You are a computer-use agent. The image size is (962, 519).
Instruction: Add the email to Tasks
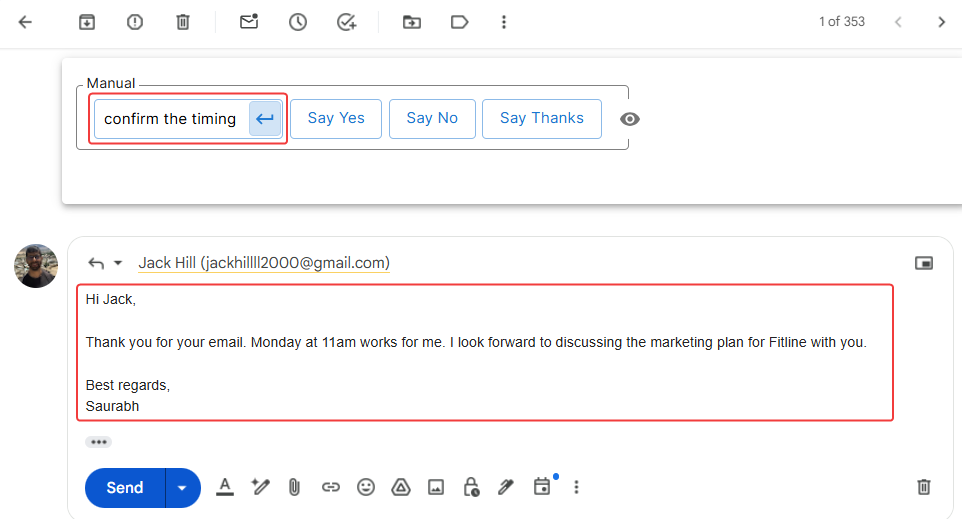coord(346,22)
